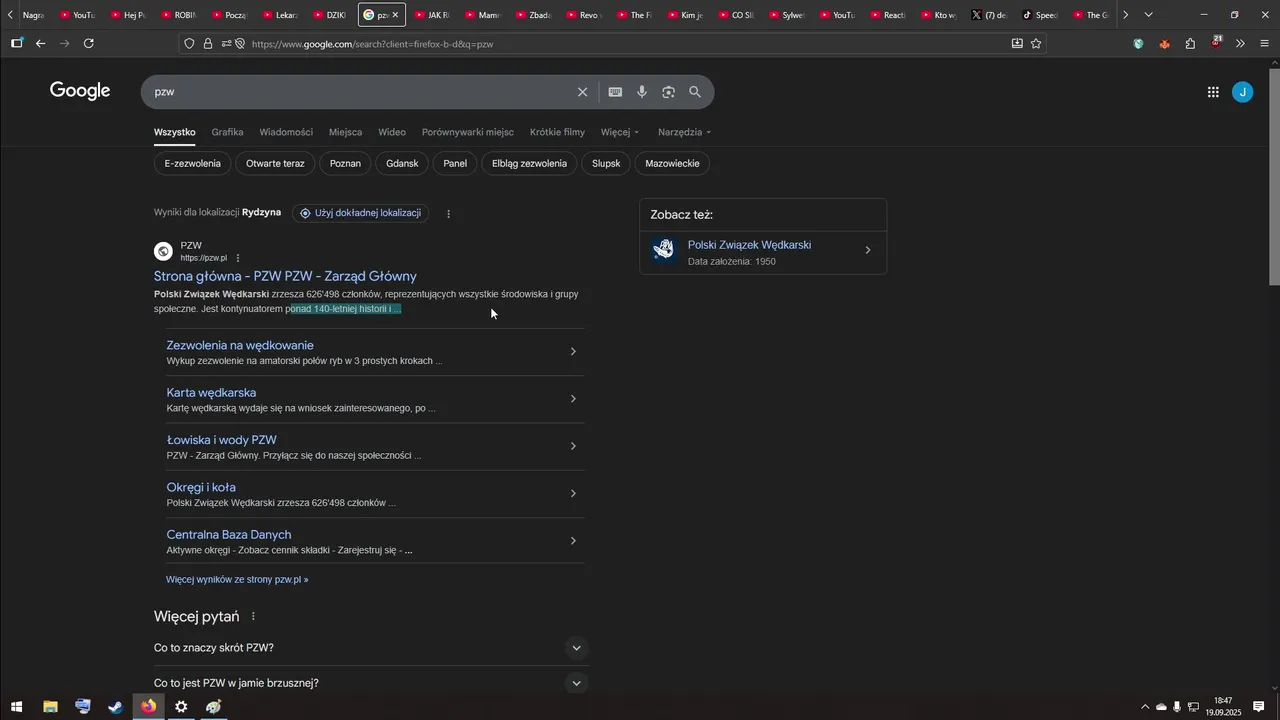Open Windows Start menu
This screenshot has width=1280, height=720.
(16, 707)
